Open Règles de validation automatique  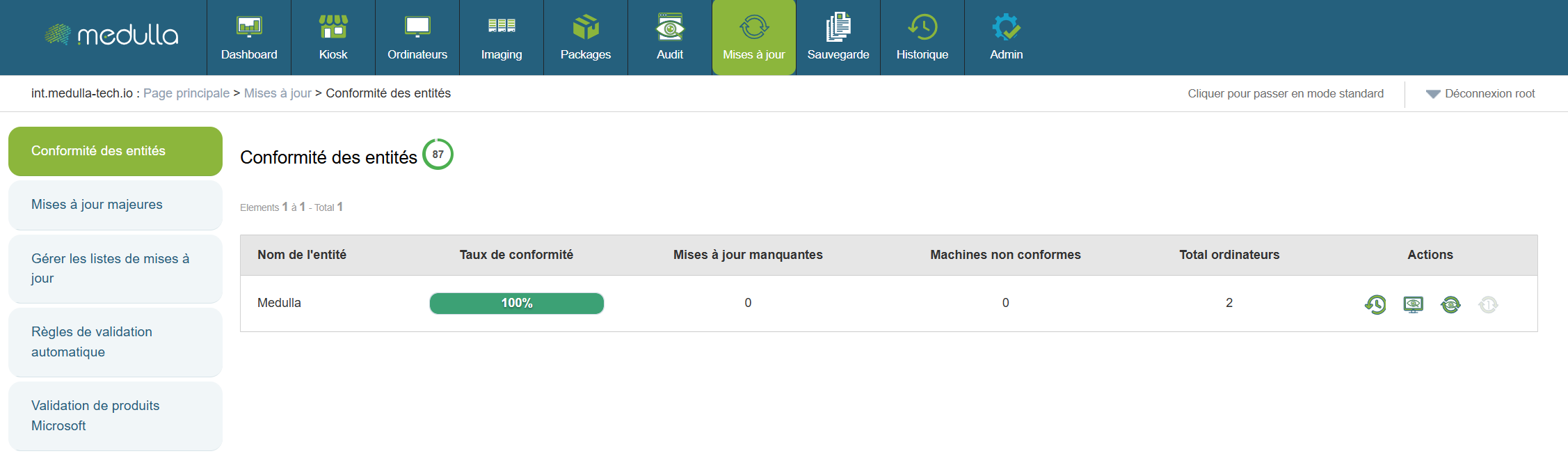pos(92,342)
